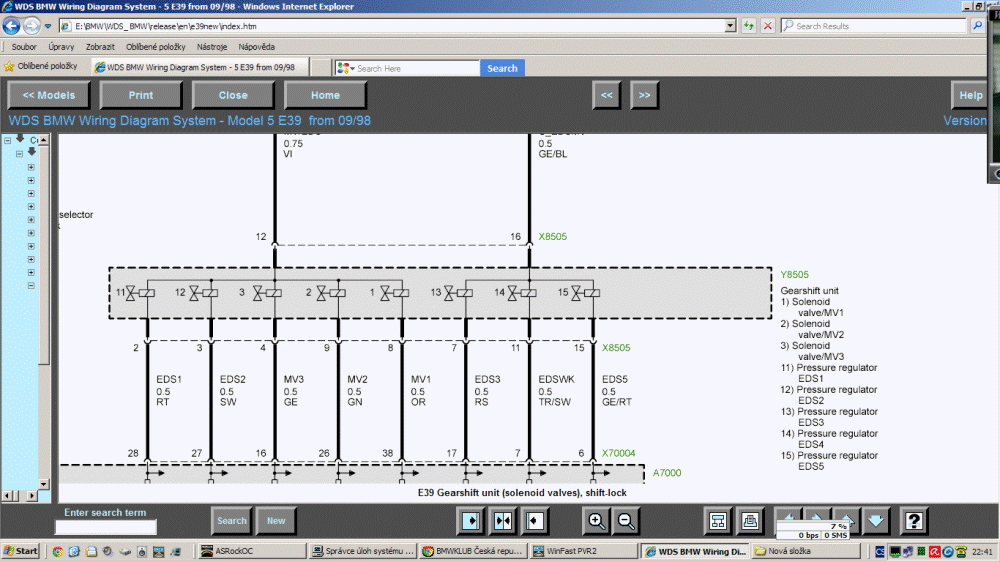Image resolution: width=1000 pixels, height=562 pixels.
Task: Click the Y8505 component link
Action: click(x=795, y=274)
